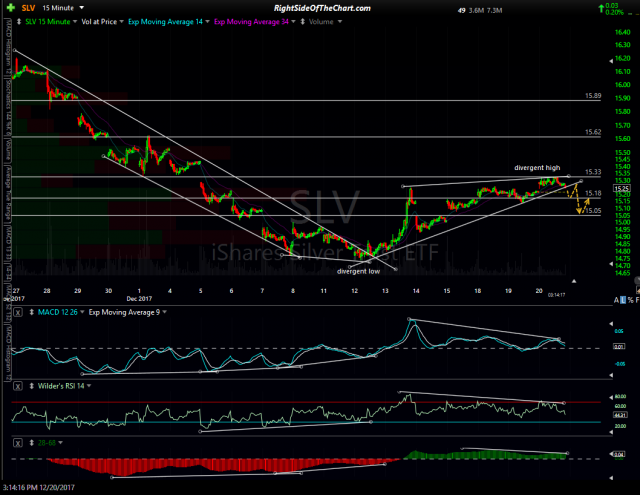Click the bar countdown timer 03:14:17
The image size is (640, 495).
556,295
